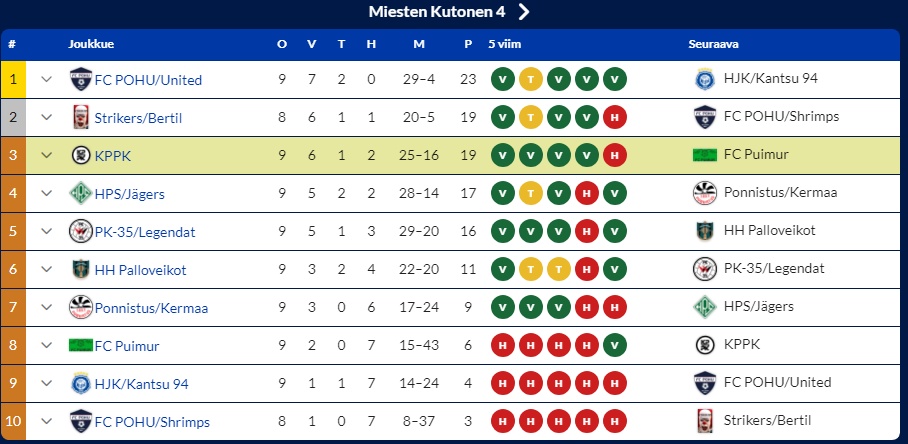Click the FC Puimur green logo in the Seuraava column
This screenshot has height=444, width=908.
(x=705, y=155)
